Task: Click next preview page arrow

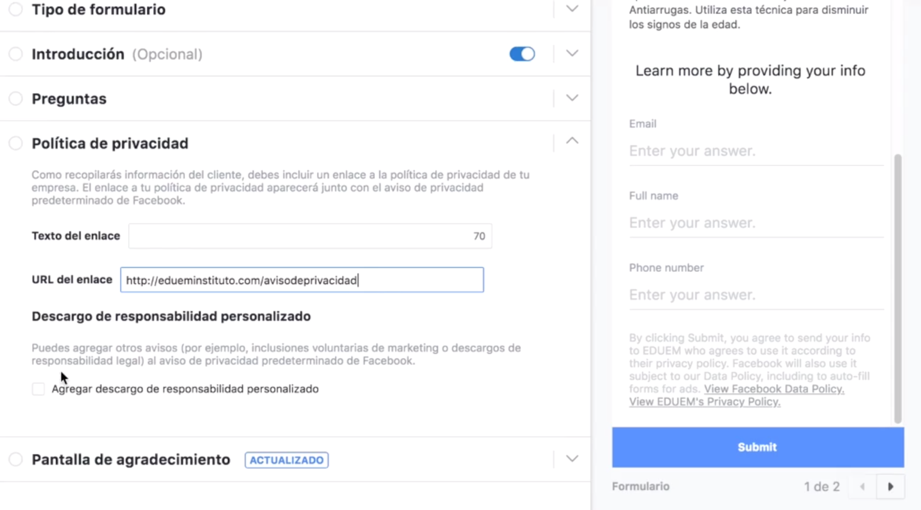Action: 890,487
